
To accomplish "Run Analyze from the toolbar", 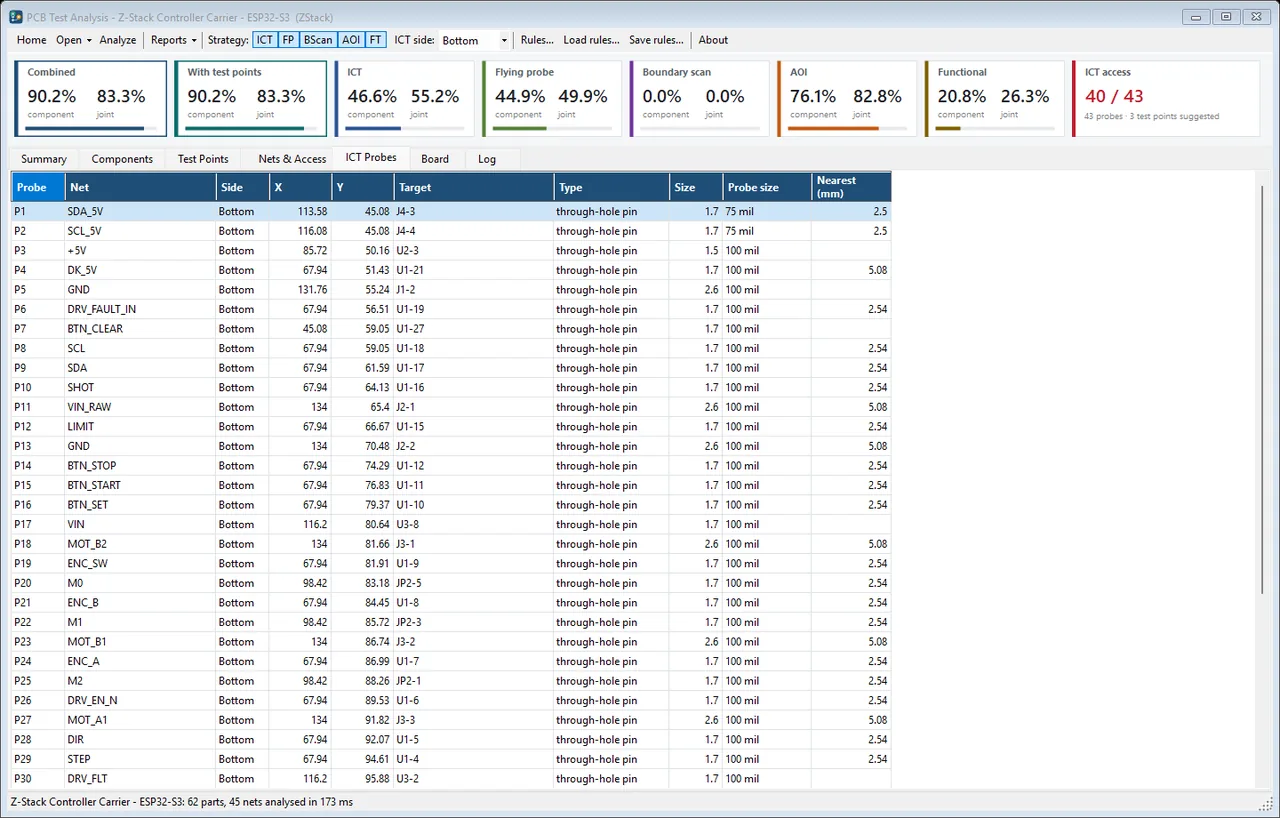I will (x=118, y=40).
